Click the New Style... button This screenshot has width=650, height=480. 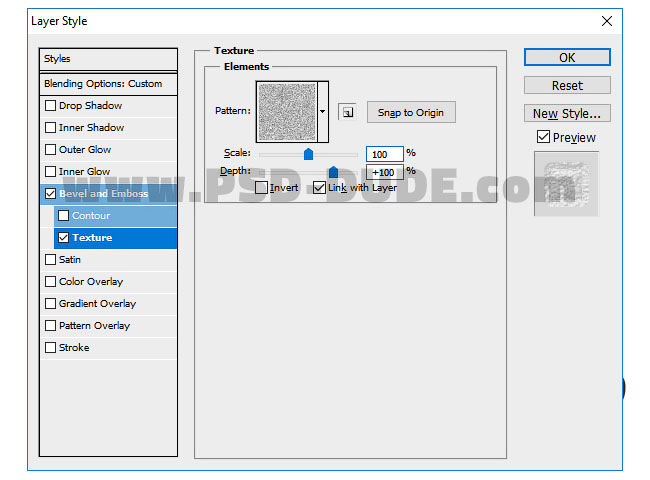[x=567, y=113]
